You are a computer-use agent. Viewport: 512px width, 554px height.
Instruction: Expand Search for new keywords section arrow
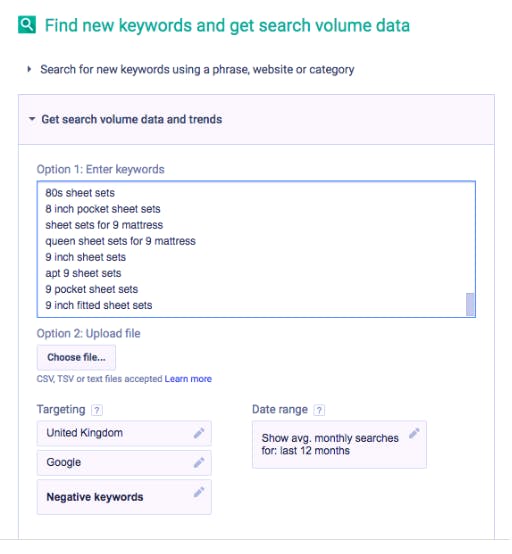(29, 69)
